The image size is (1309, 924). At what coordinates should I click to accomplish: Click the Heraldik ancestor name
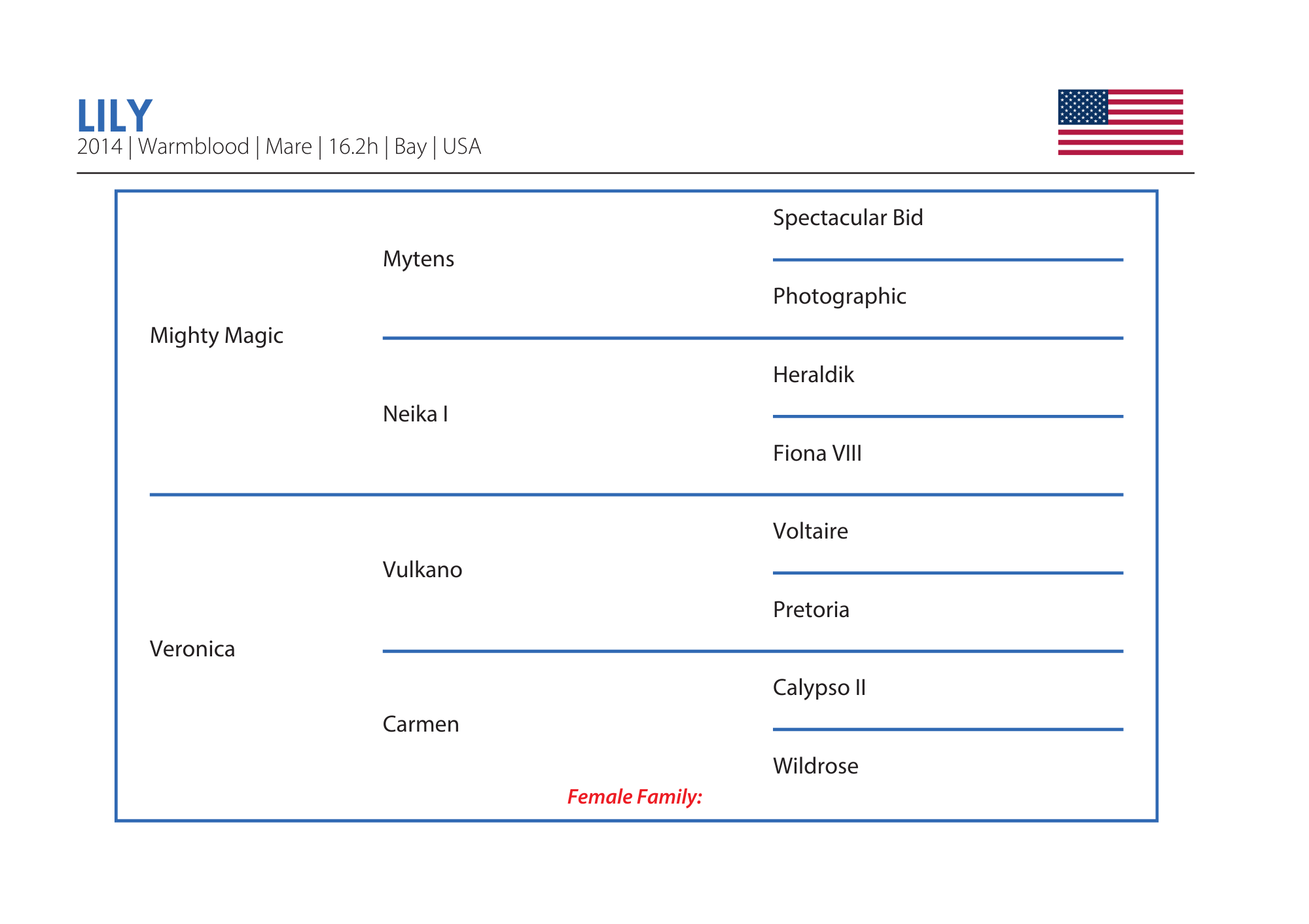click(813, 375)
